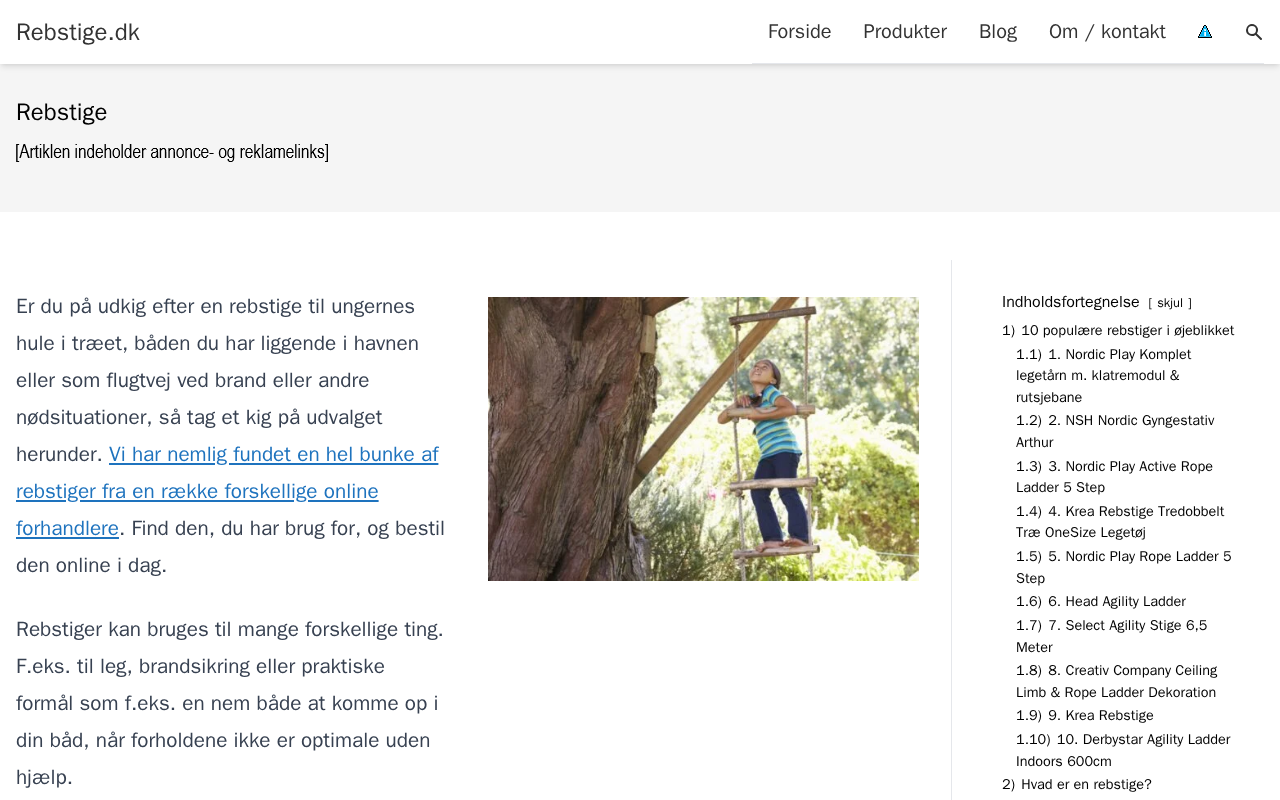Open the Rebstige.dk site logo link
Screen dimensions: 1280x800
pos(78,32)
